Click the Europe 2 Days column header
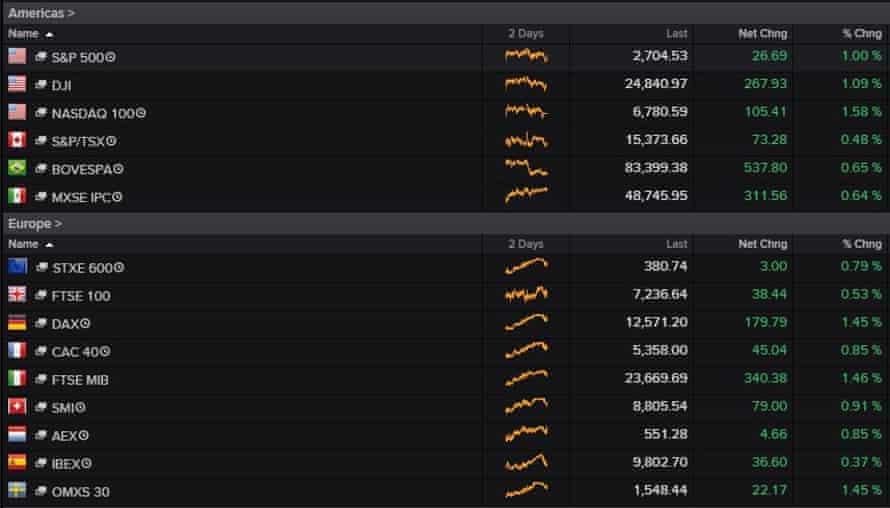Viewport: 890px width, 508px height. coord(526,245)
